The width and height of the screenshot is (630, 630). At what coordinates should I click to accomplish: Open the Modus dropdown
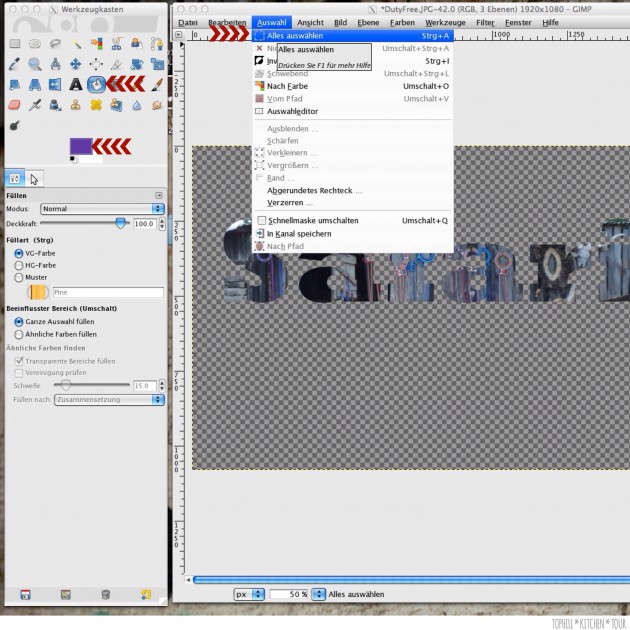coord(102,209)
